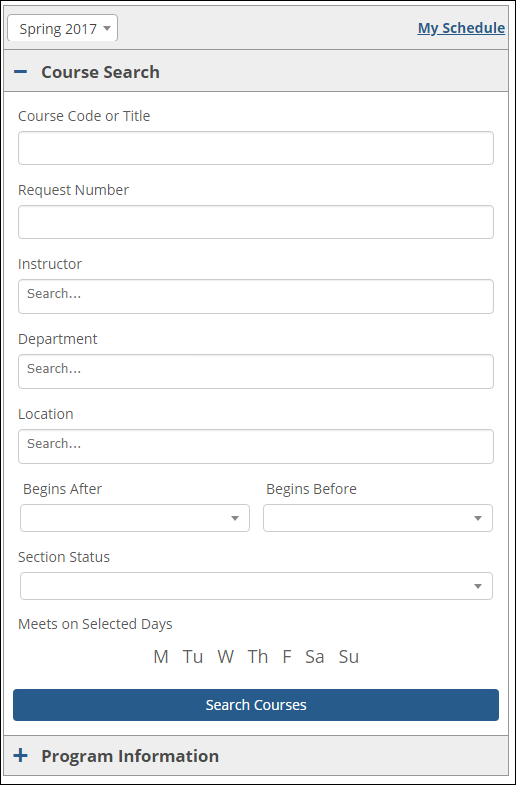Toggle Tuesday meeting day
Screen dimensions: 516x785
193,656
